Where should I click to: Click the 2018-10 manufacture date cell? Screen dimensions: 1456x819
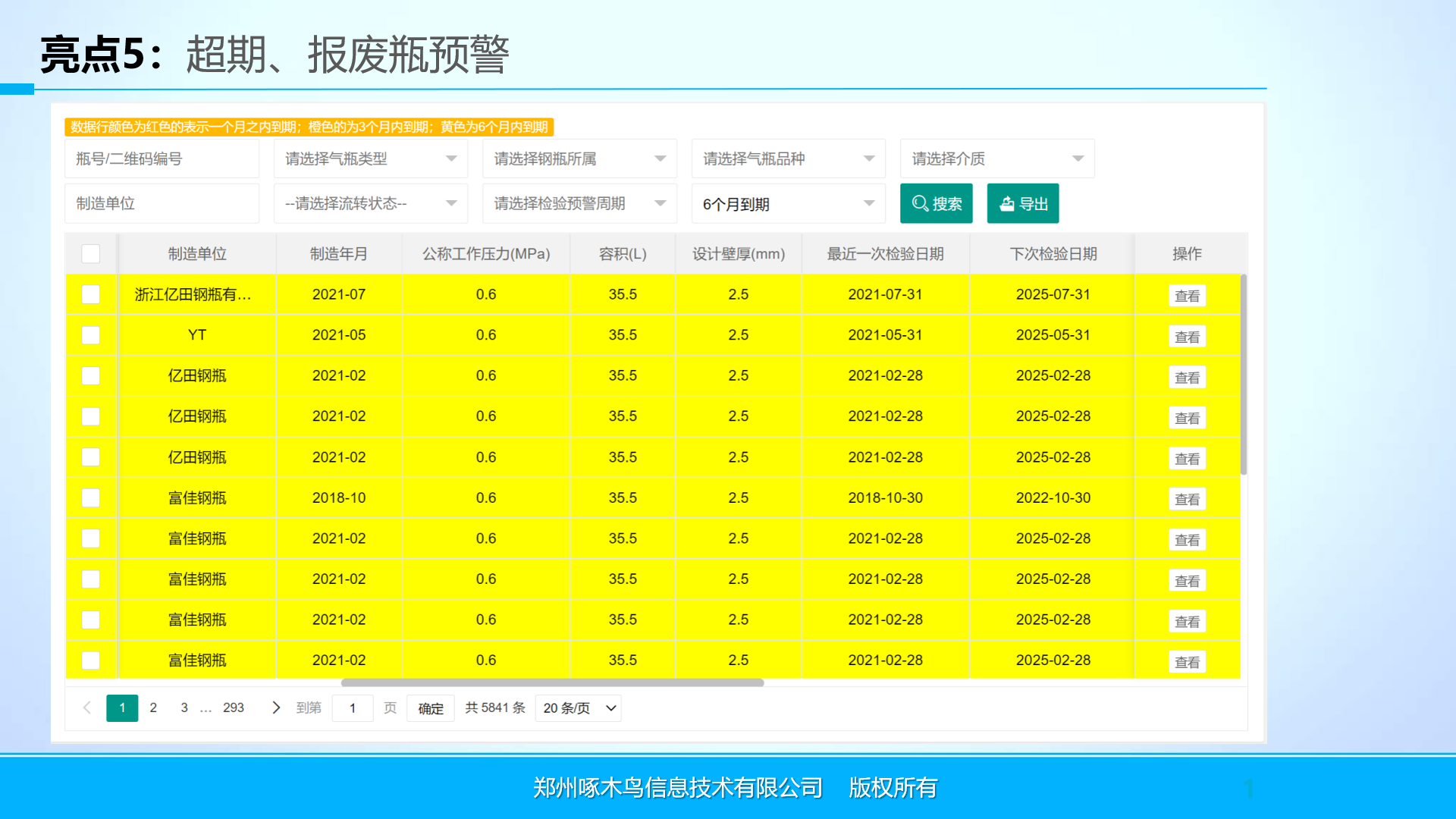pos(339,497)
